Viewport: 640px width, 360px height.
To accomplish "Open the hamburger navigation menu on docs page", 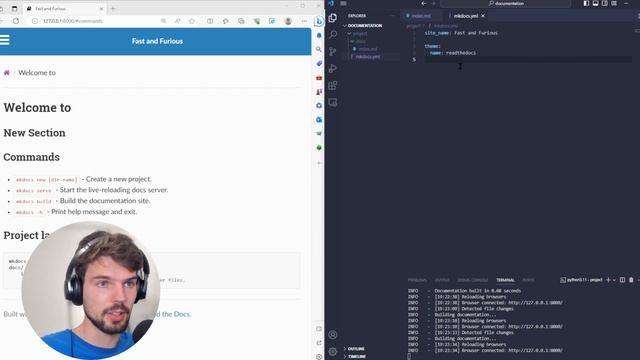I will pos(4,40).
